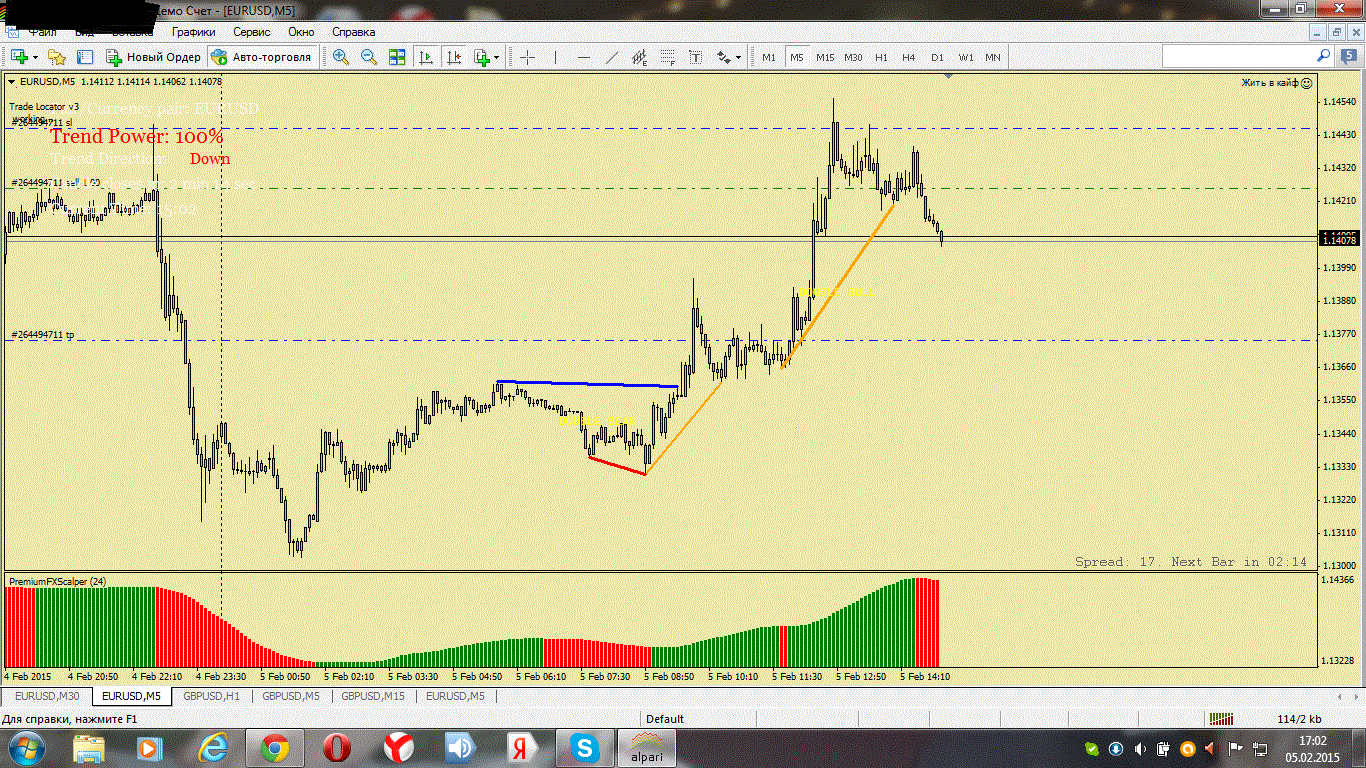Open Google Chrome from the taskbar

coord(275,747)
